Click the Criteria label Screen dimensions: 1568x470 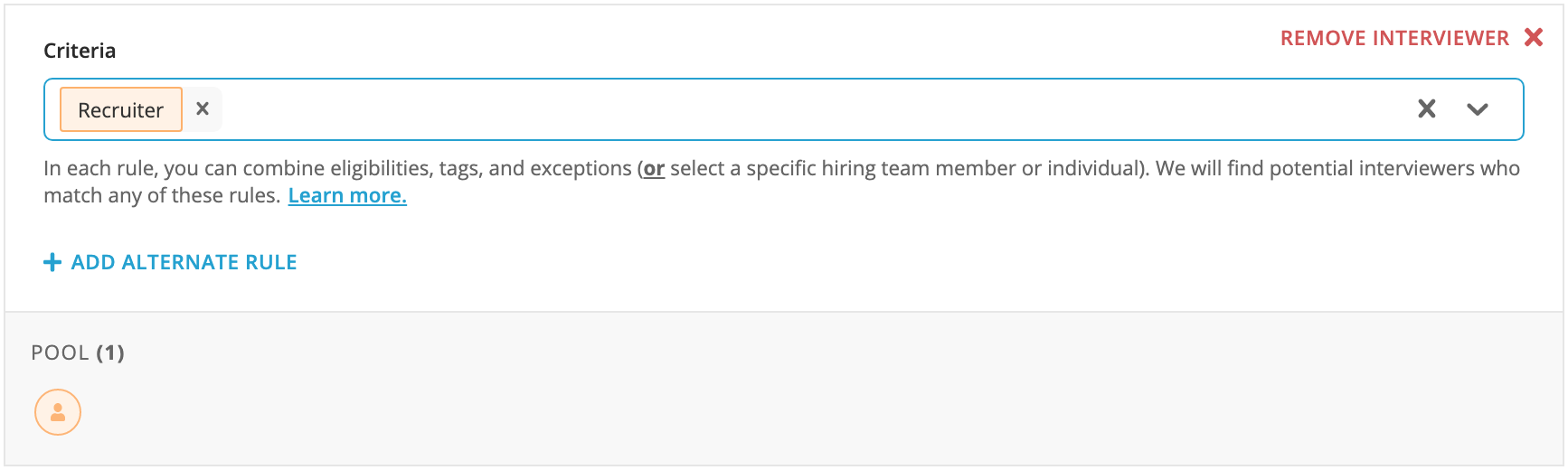coord(80,51)
